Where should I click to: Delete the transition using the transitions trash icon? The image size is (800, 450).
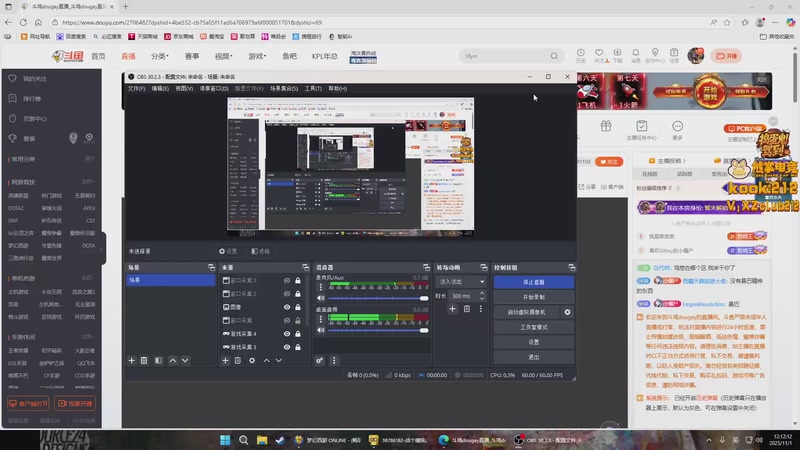tap(466, 309)
